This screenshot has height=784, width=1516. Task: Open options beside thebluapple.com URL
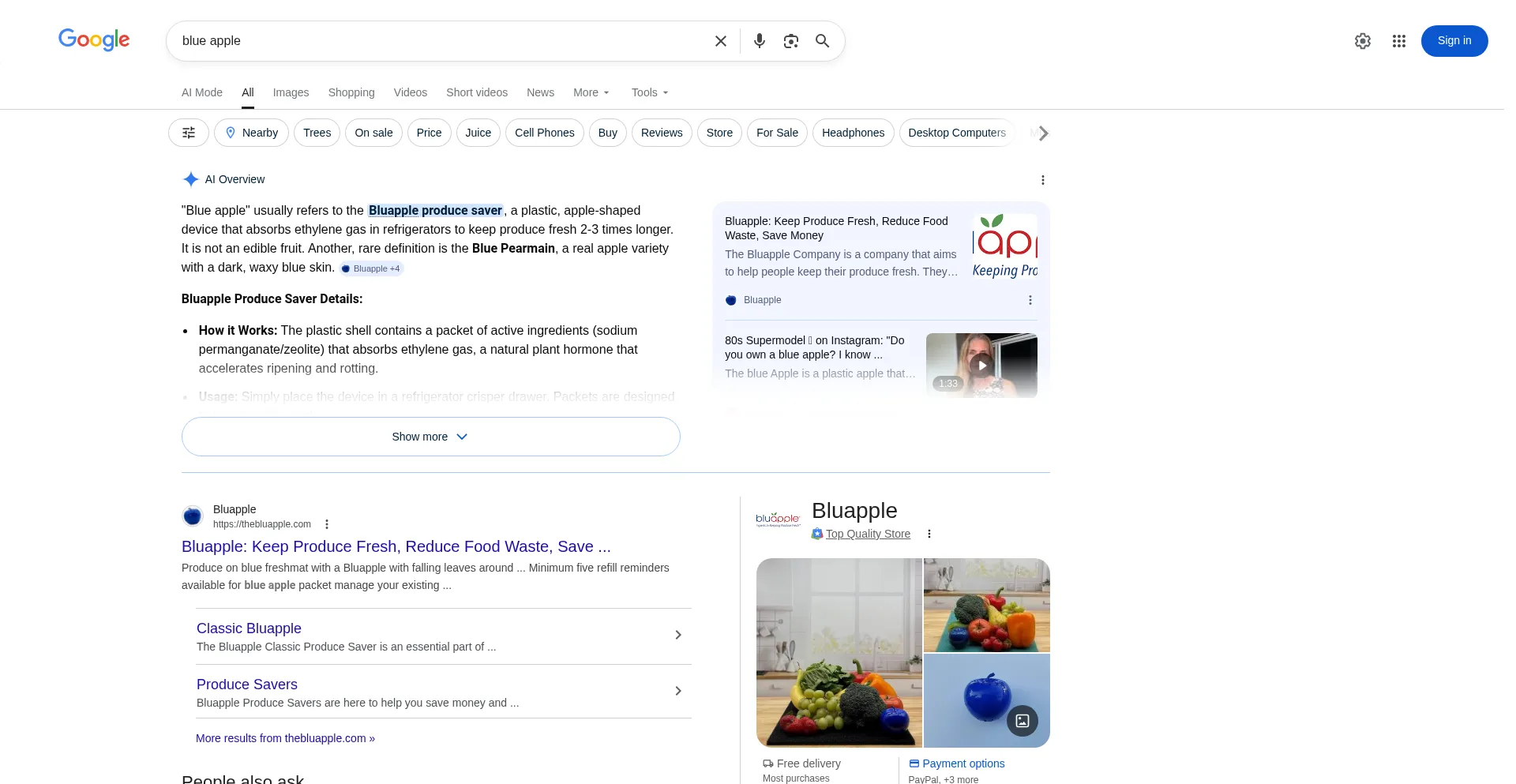[327, 524]
